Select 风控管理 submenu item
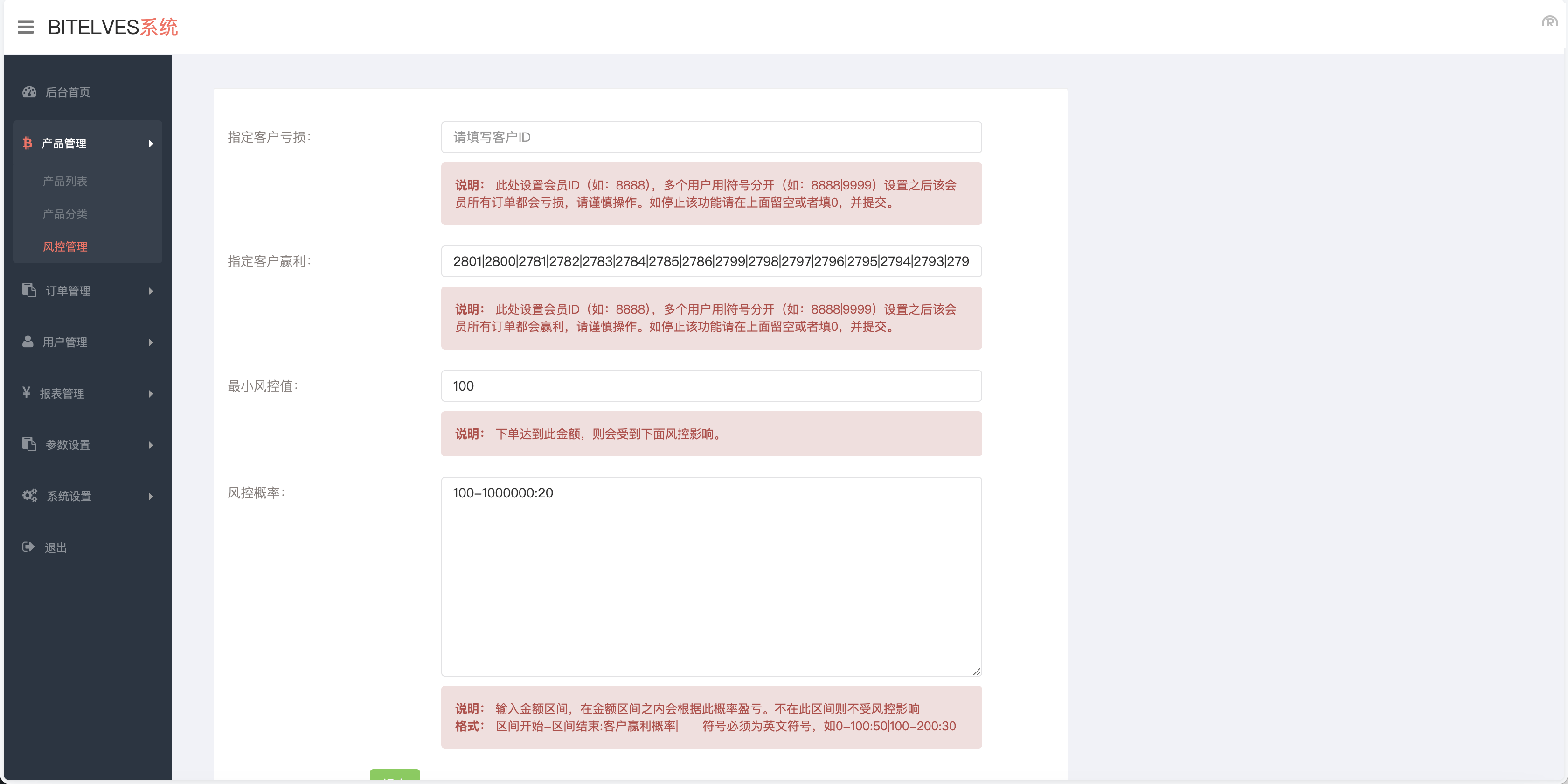The height and width of the screenshot is (784, 1568). 65,247
